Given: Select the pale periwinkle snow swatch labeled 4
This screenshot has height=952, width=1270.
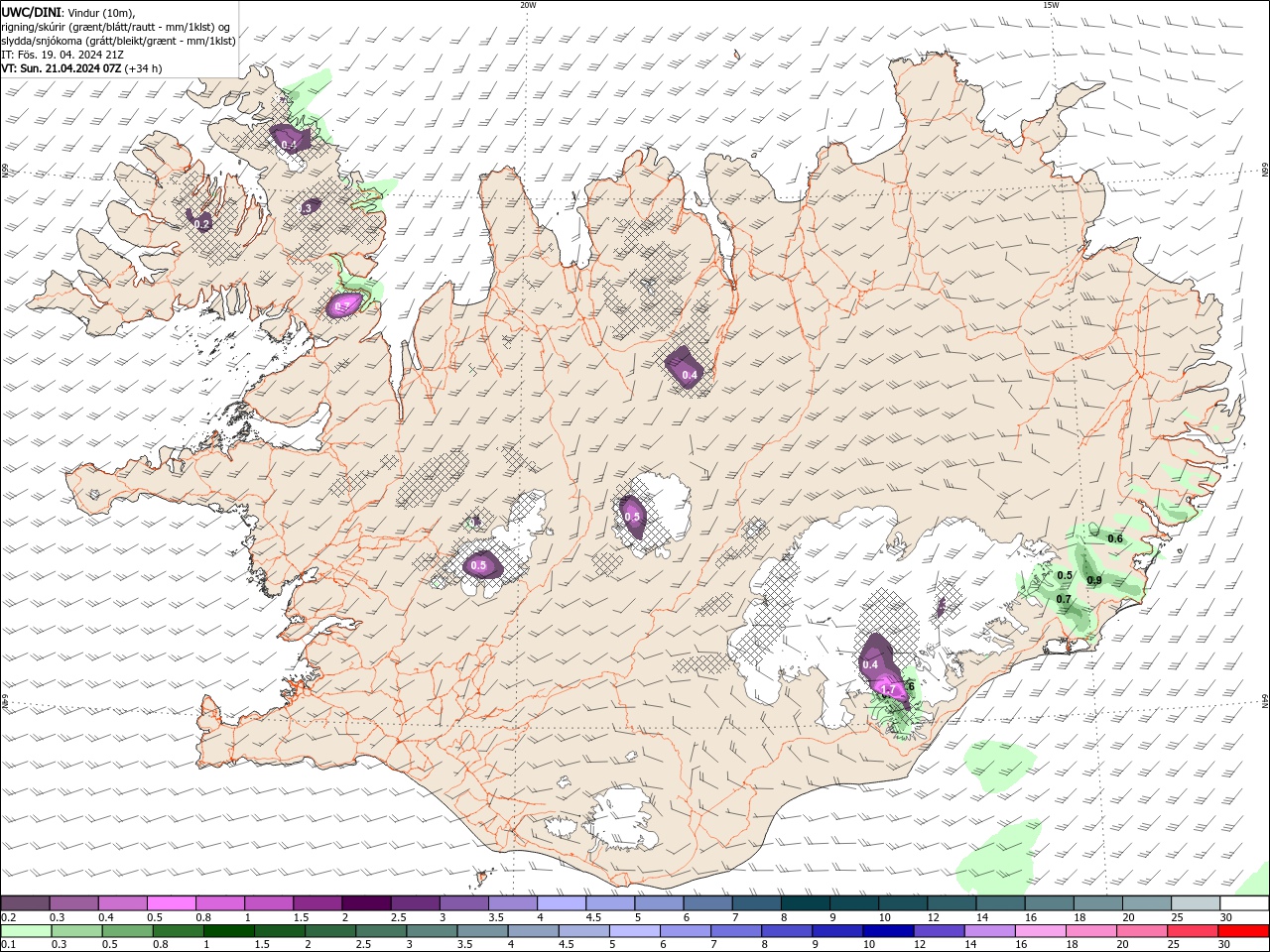Looking at the screenshot, I should (561, 902).
